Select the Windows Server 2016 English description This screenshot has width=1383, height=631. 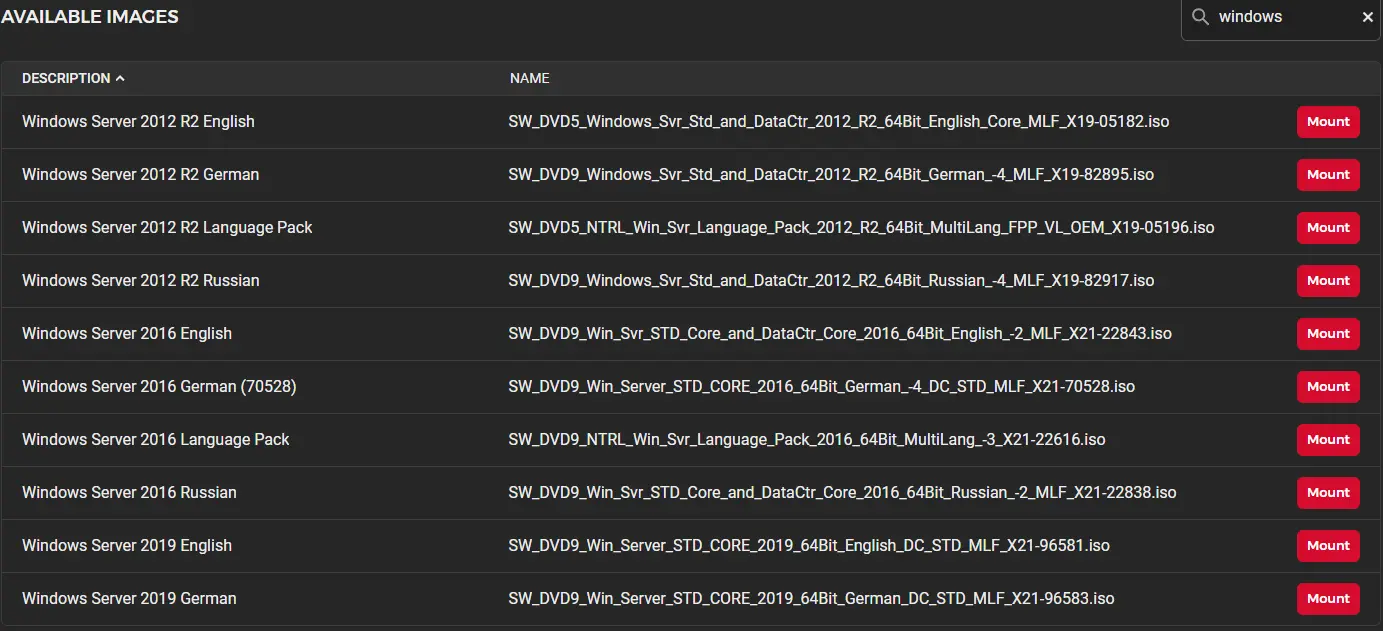click(x=127, y=333)
